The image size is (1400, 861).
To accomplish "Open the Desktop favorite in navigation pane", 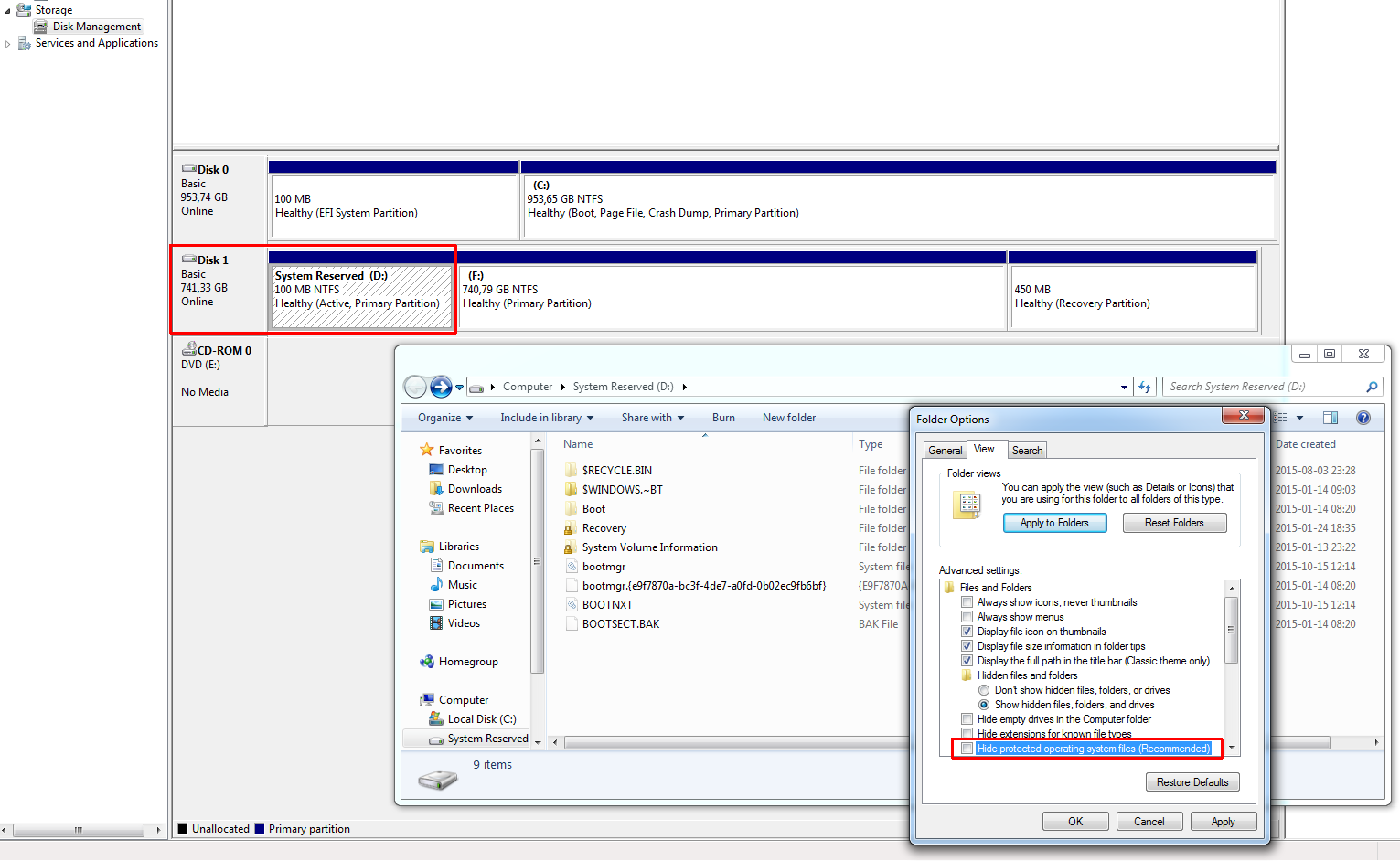I will coord(466,470).
